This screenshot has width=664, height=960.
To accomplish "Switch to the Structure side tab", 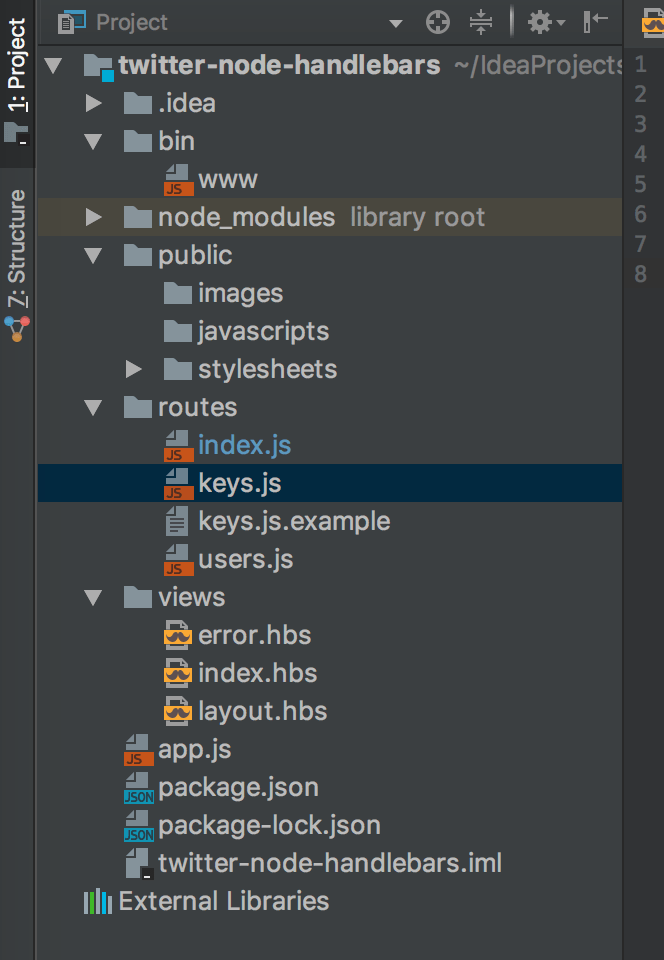I will [18, 250].
